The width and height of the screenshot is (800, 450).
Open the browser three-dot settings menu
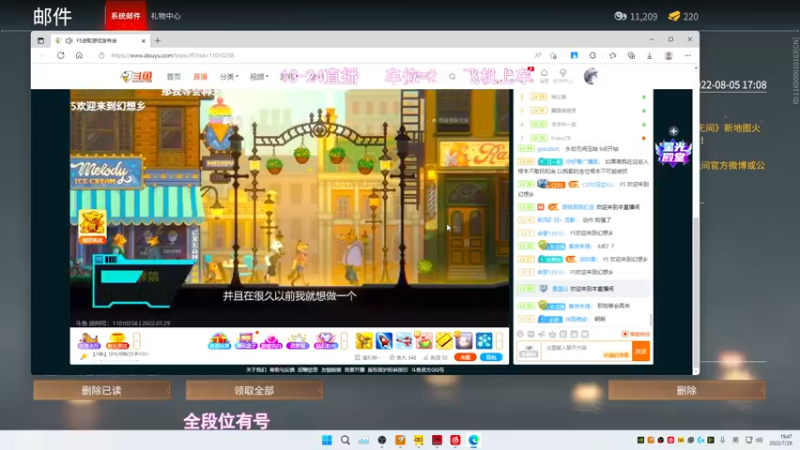tap(688, 56)
